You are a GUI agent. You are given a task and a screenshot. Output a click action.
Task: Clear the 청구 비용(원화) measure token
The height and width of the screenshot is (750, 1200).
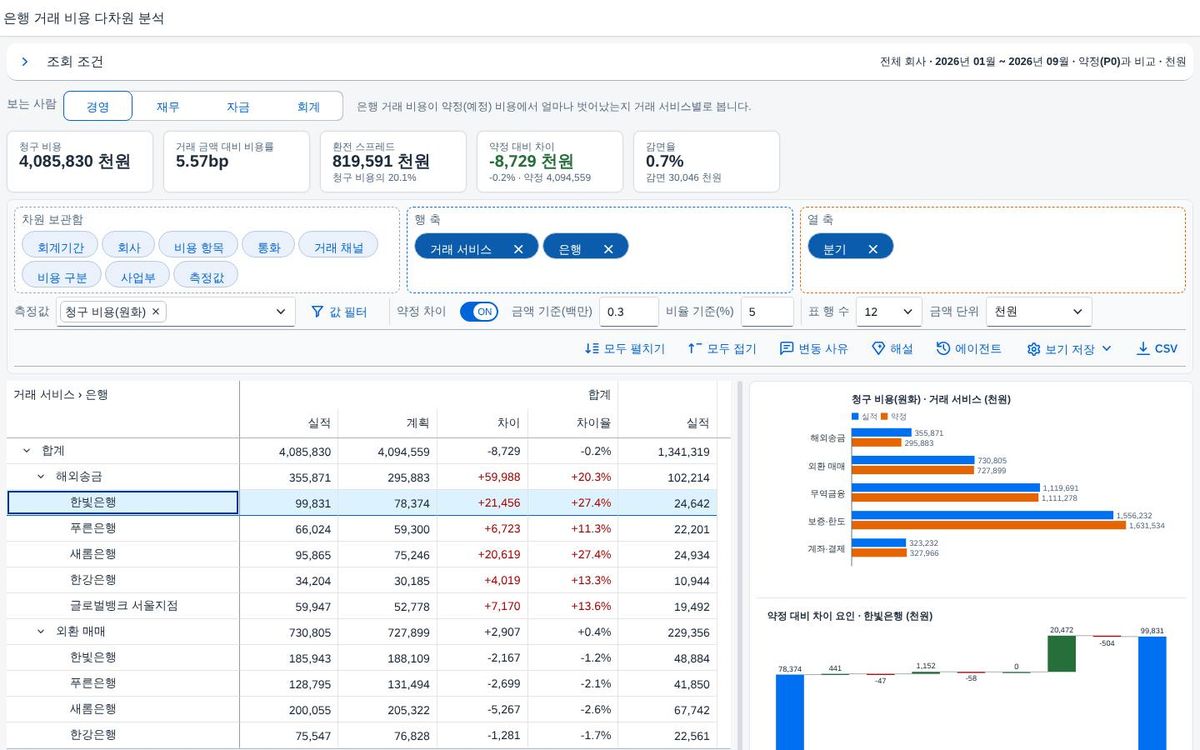155,312
